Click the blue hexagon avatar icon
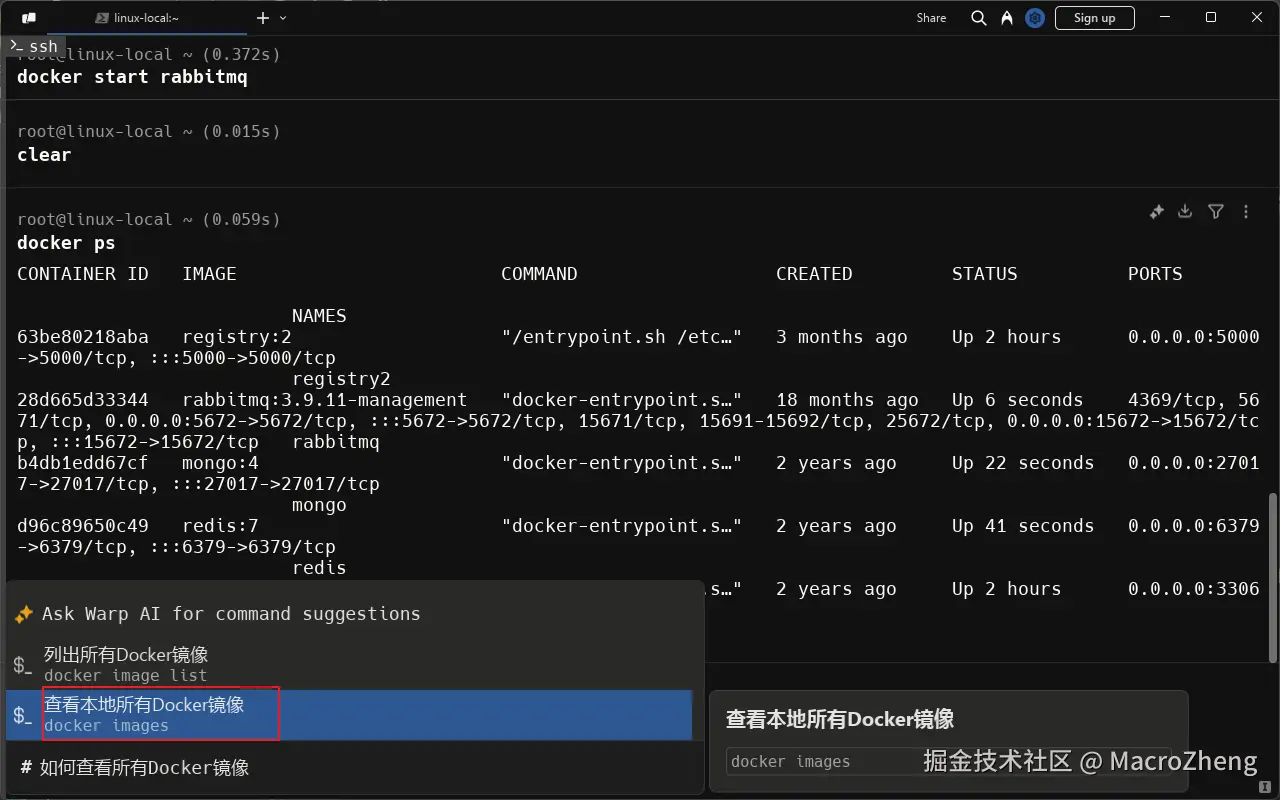The width and height of the screenshot is (1280, 800). (1035, 18)
